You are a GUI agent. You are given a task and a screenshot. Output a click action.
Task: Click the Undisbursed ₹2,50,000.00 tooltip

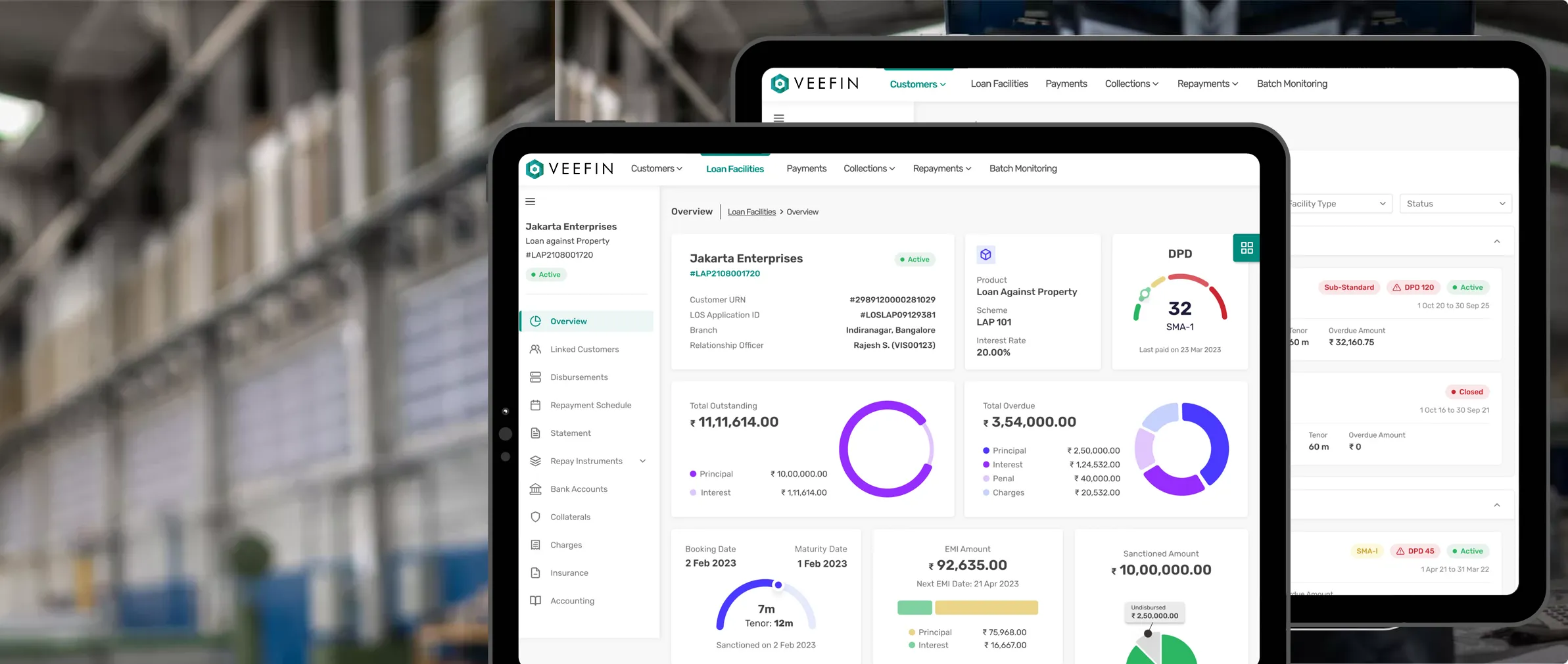1154,613
